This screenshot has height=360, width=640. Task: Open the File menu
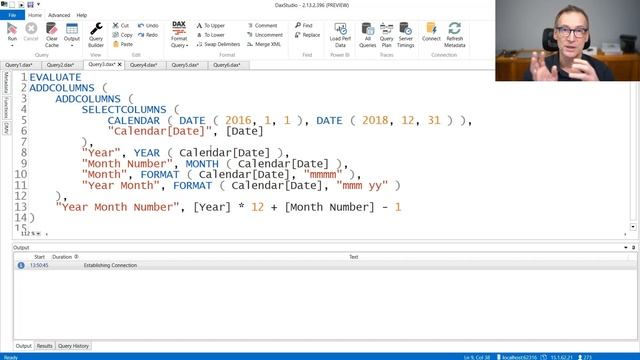pyautogui.click(x=12, y=15)
